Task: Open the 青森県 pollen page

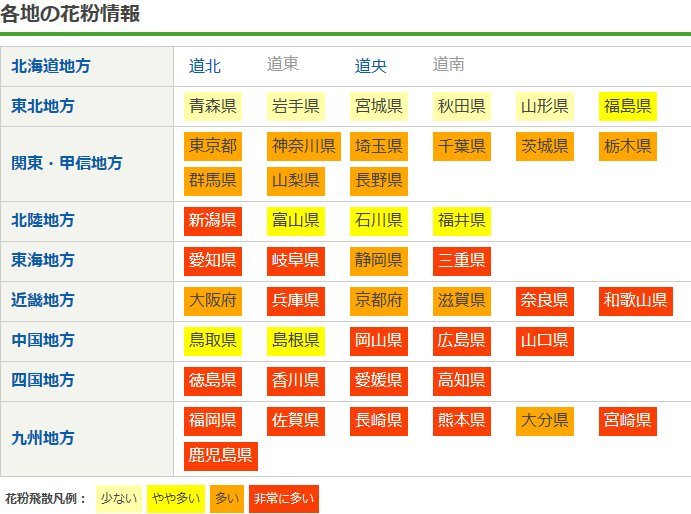Action: 212,106
